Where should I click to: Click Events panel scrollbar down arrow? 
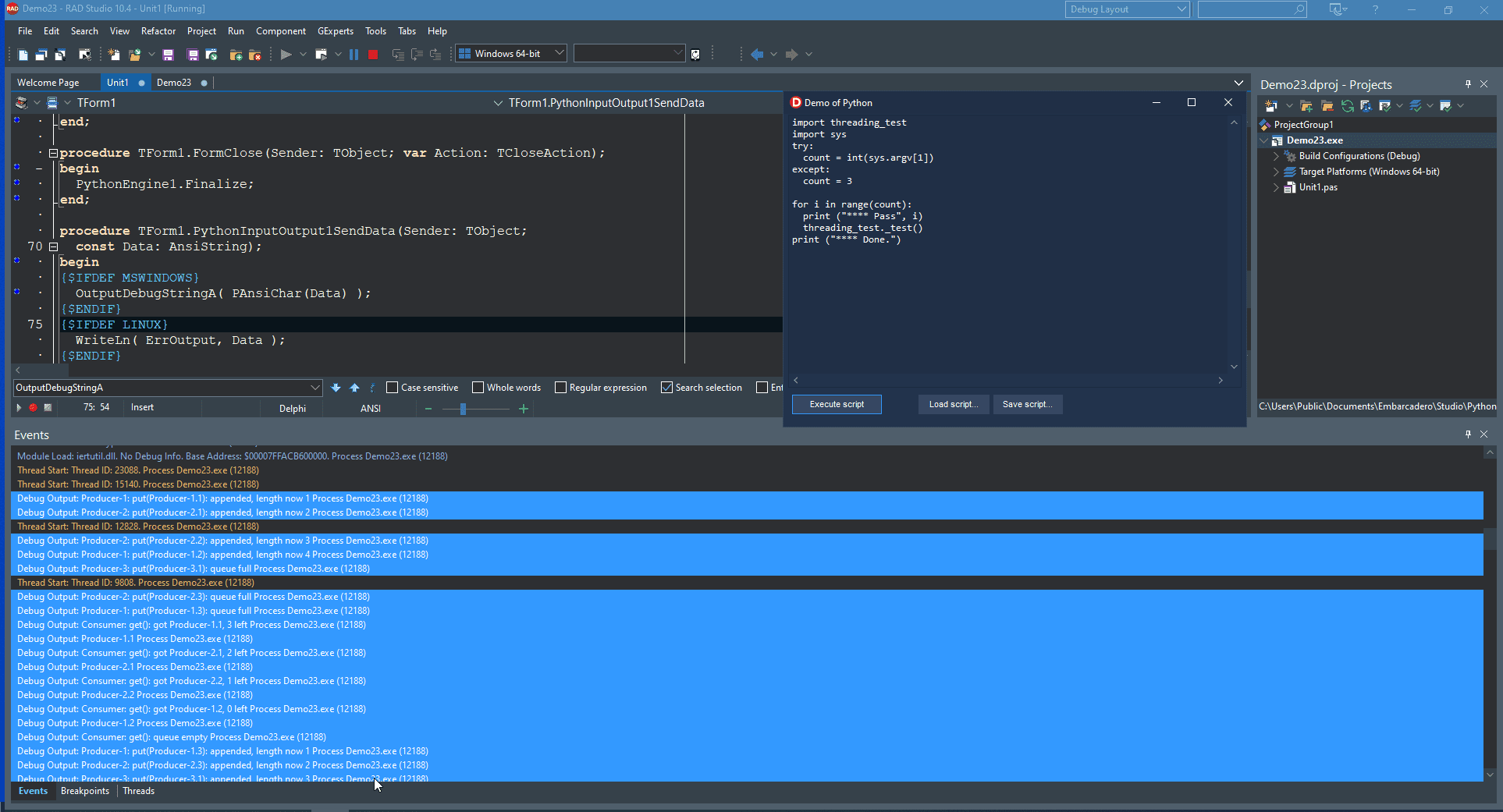click(1490, 775)
